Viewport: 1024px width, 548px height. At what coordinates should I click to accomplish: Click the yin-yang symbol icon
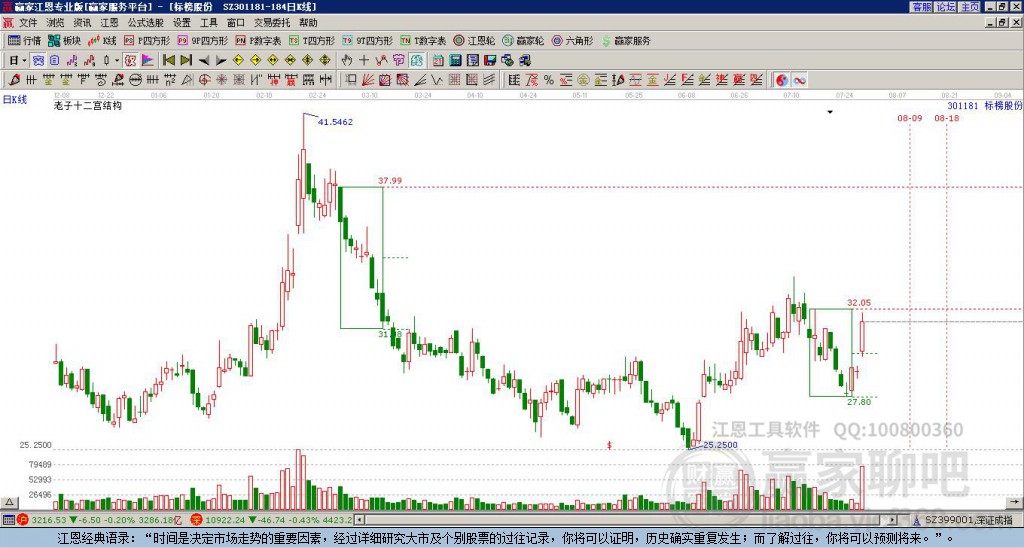[782, 80]
